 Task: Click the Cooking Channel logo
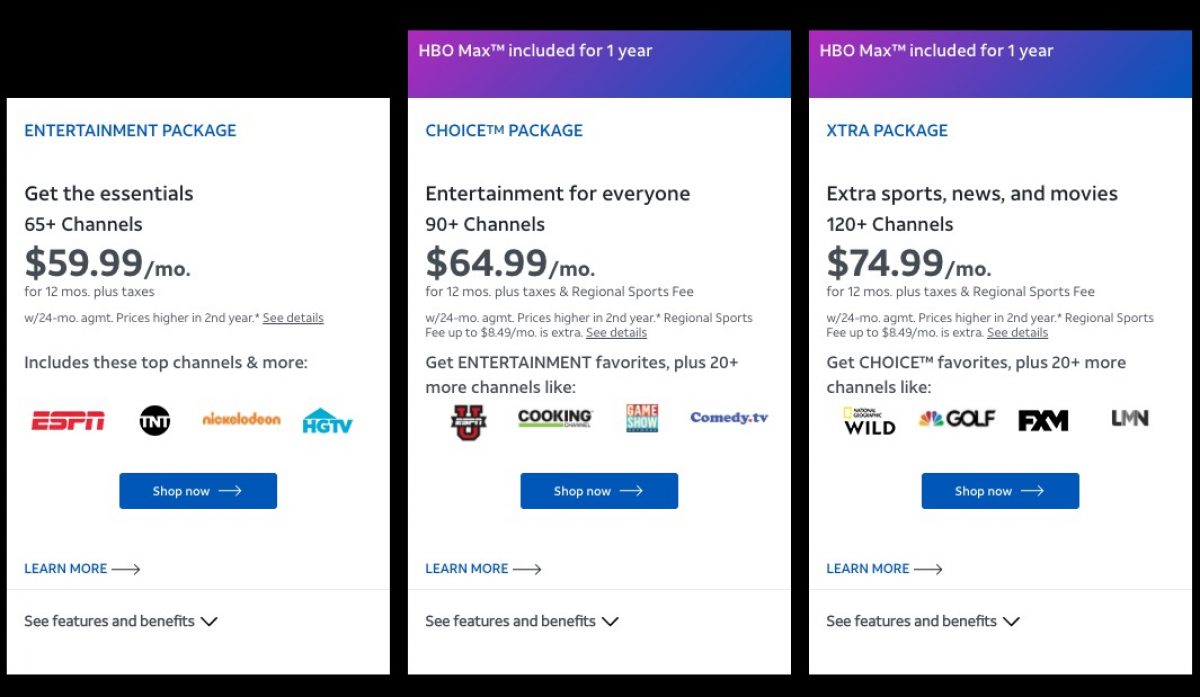pyautogui.click(x=555, y=418)
